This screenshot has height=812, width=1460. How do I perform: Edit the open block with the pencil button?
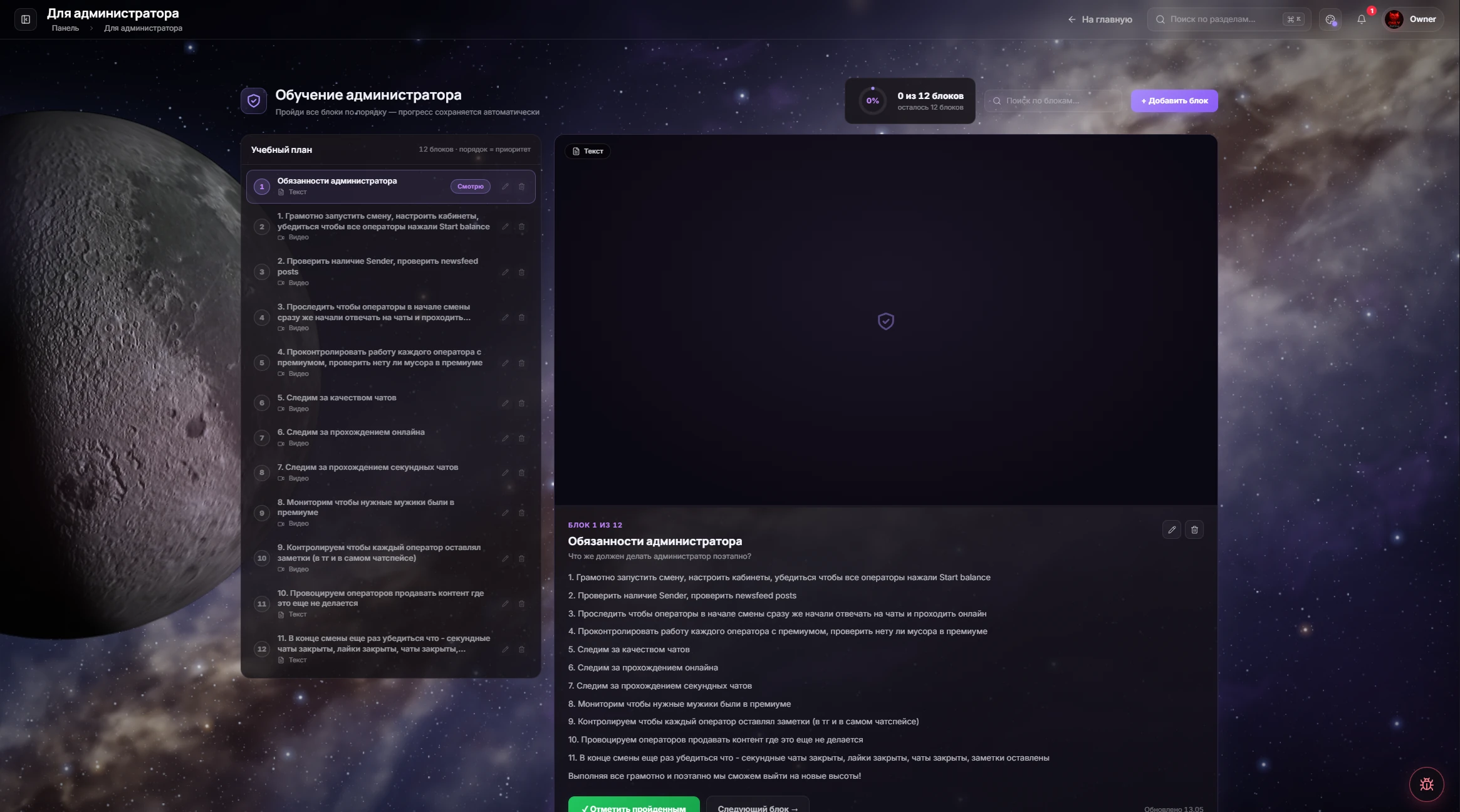point(1172,529)
